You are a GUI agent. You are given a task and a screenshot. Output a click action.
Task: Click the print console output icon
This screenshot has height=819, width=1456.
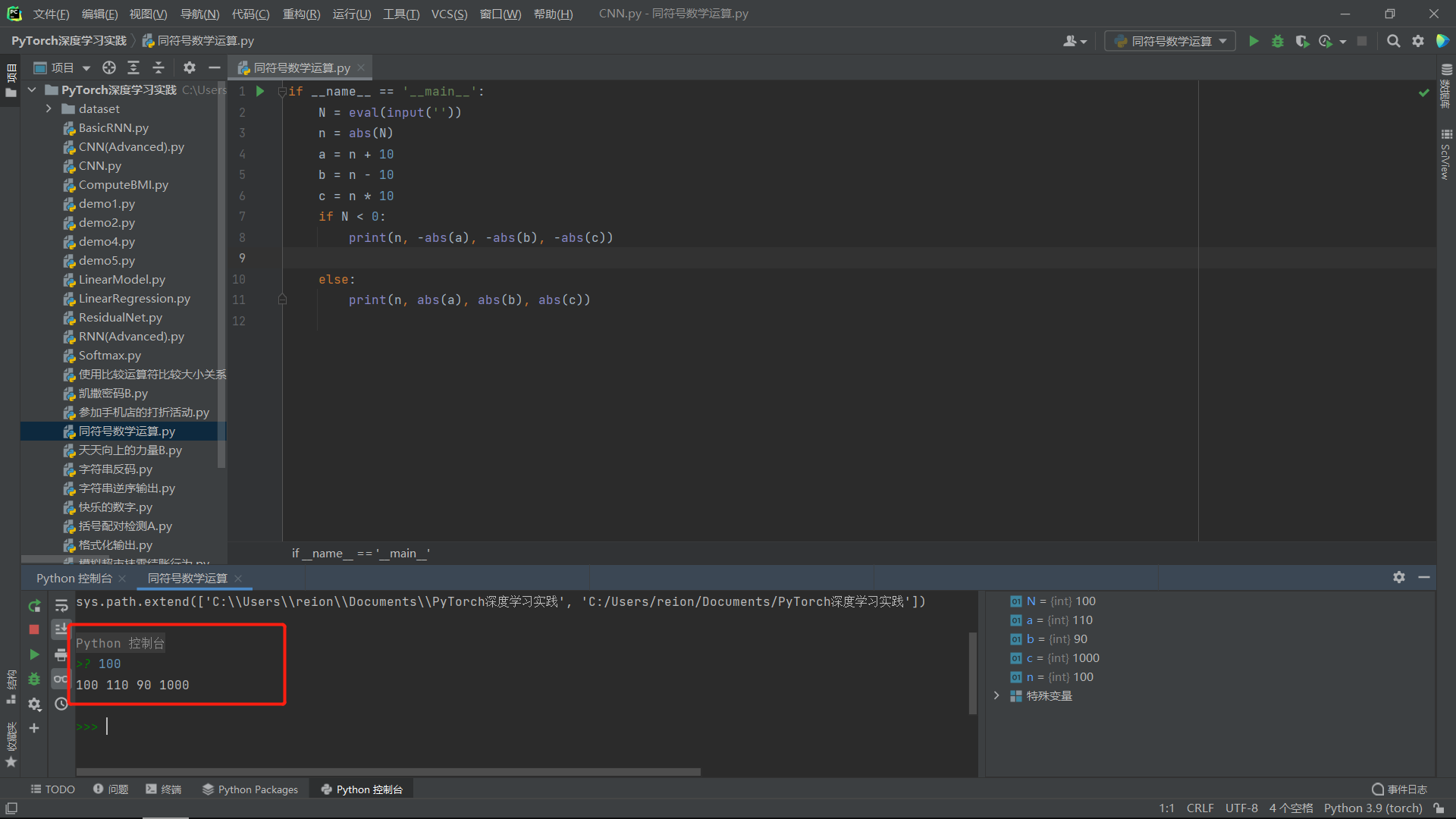pyautogui.click(x=61, y=655)
